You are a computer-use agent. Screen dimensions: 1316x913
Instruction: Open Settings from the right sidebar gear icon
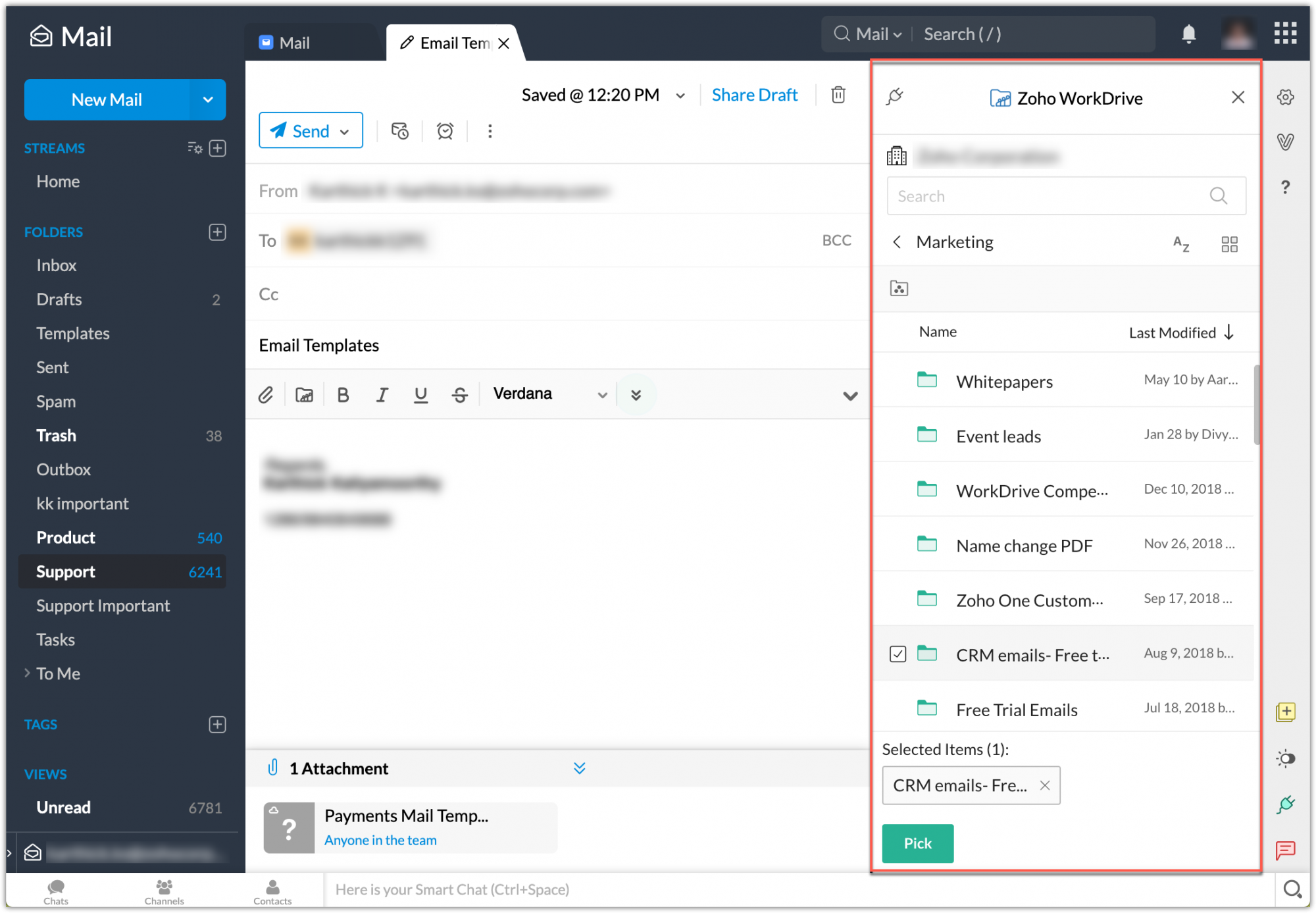[1285, 97]
